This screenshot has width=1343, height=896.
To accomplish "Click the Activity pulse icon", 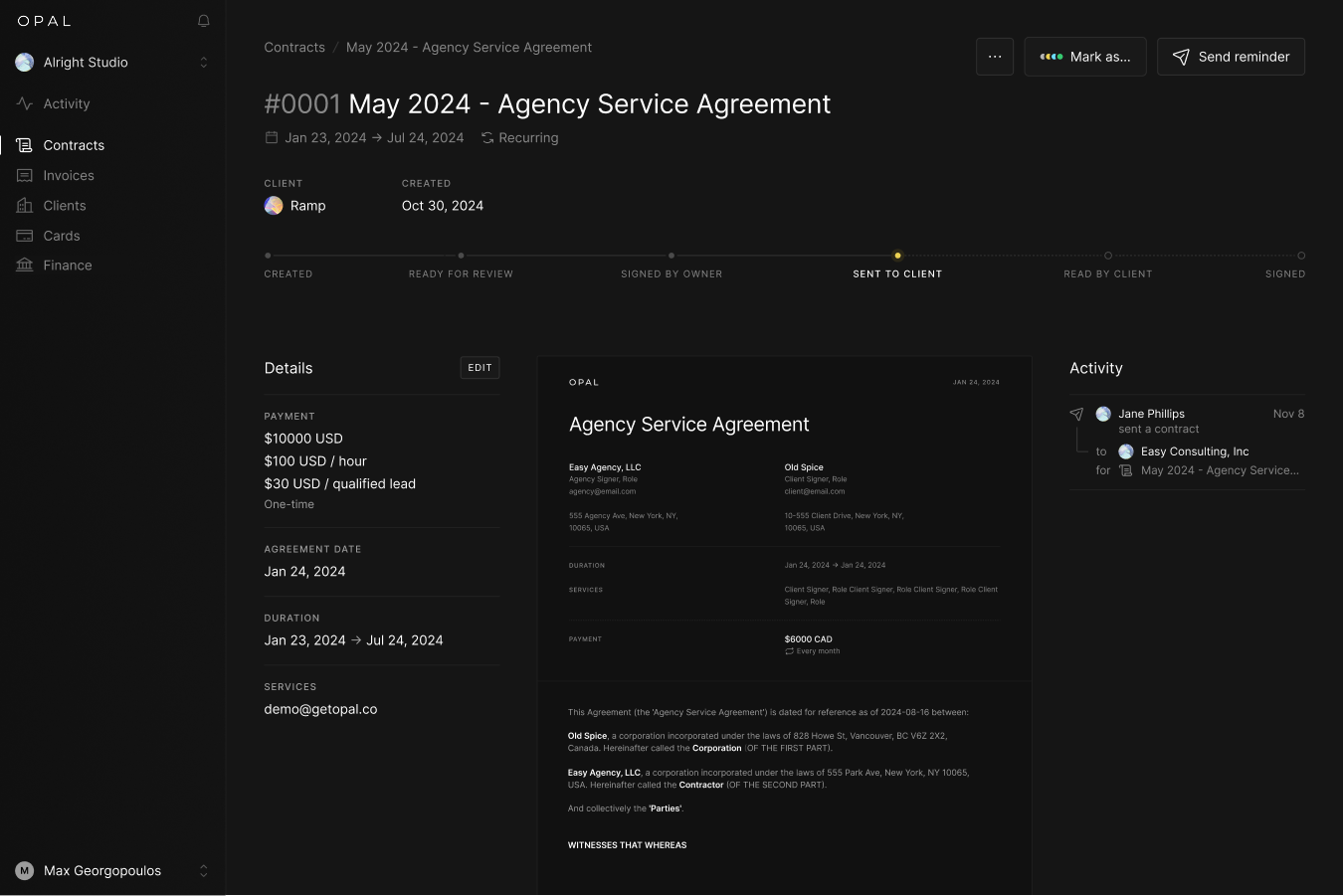I will pos(25,103).
